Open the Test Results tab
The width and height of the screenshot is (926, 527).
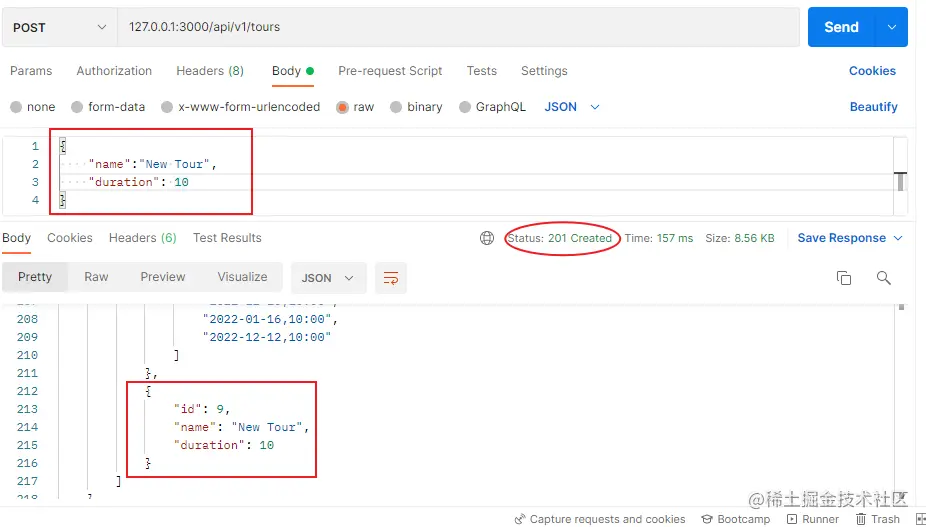pos(227,238)
